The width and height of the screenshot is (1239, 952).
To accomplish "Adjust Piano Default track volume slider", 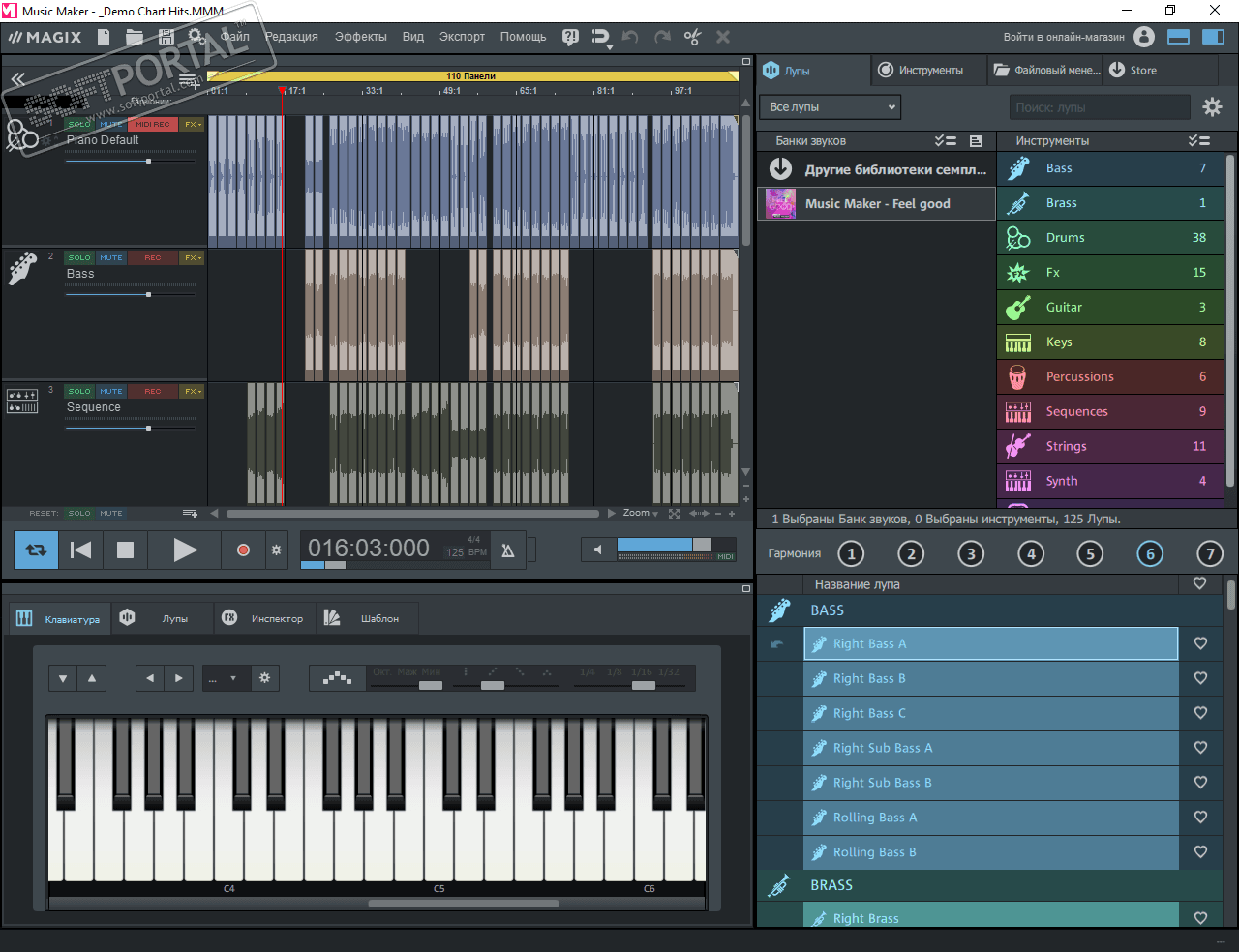I will [131, 162].
